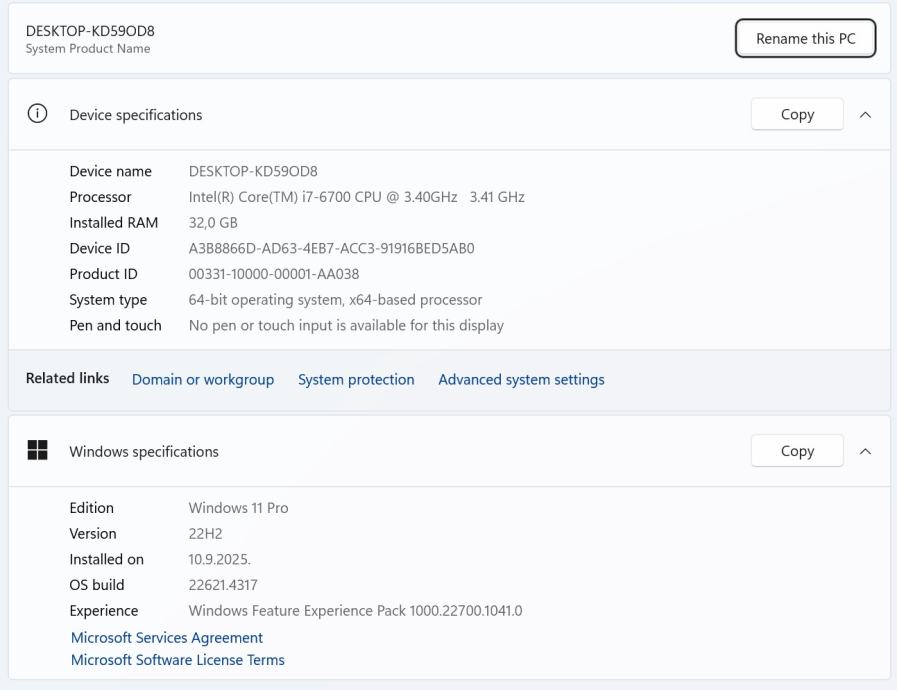Click Rename this PC button
The height and width of the screenshot is (690, 897).
tap(805, 39)
